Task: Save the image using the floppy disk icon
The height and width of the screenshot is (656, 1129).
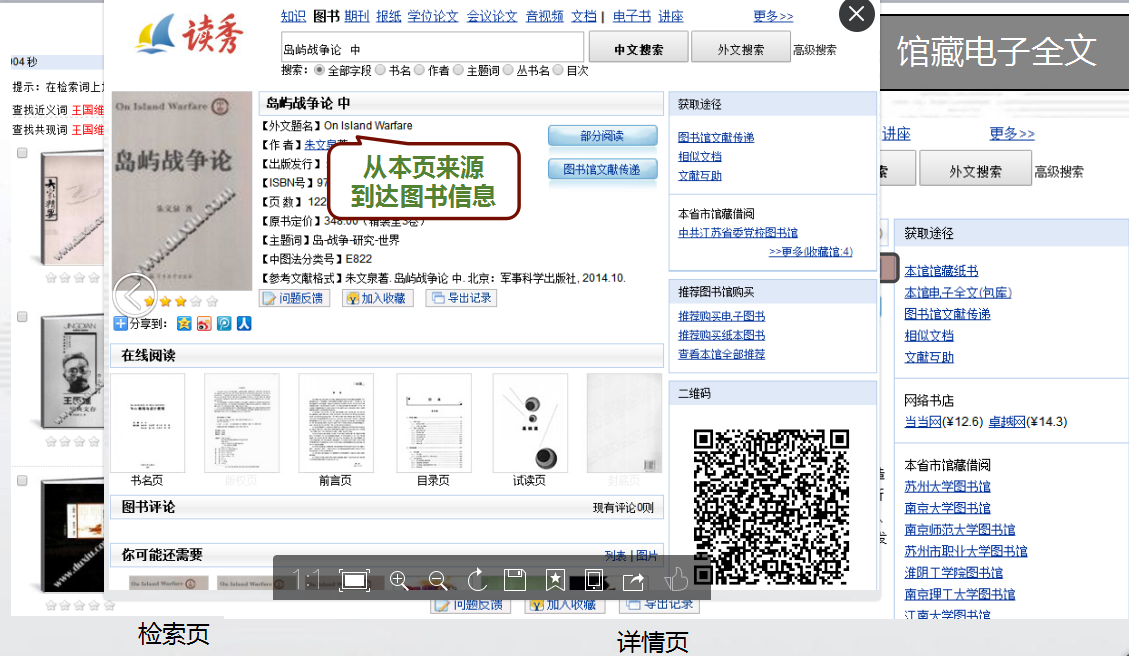Action: [516, 580]
